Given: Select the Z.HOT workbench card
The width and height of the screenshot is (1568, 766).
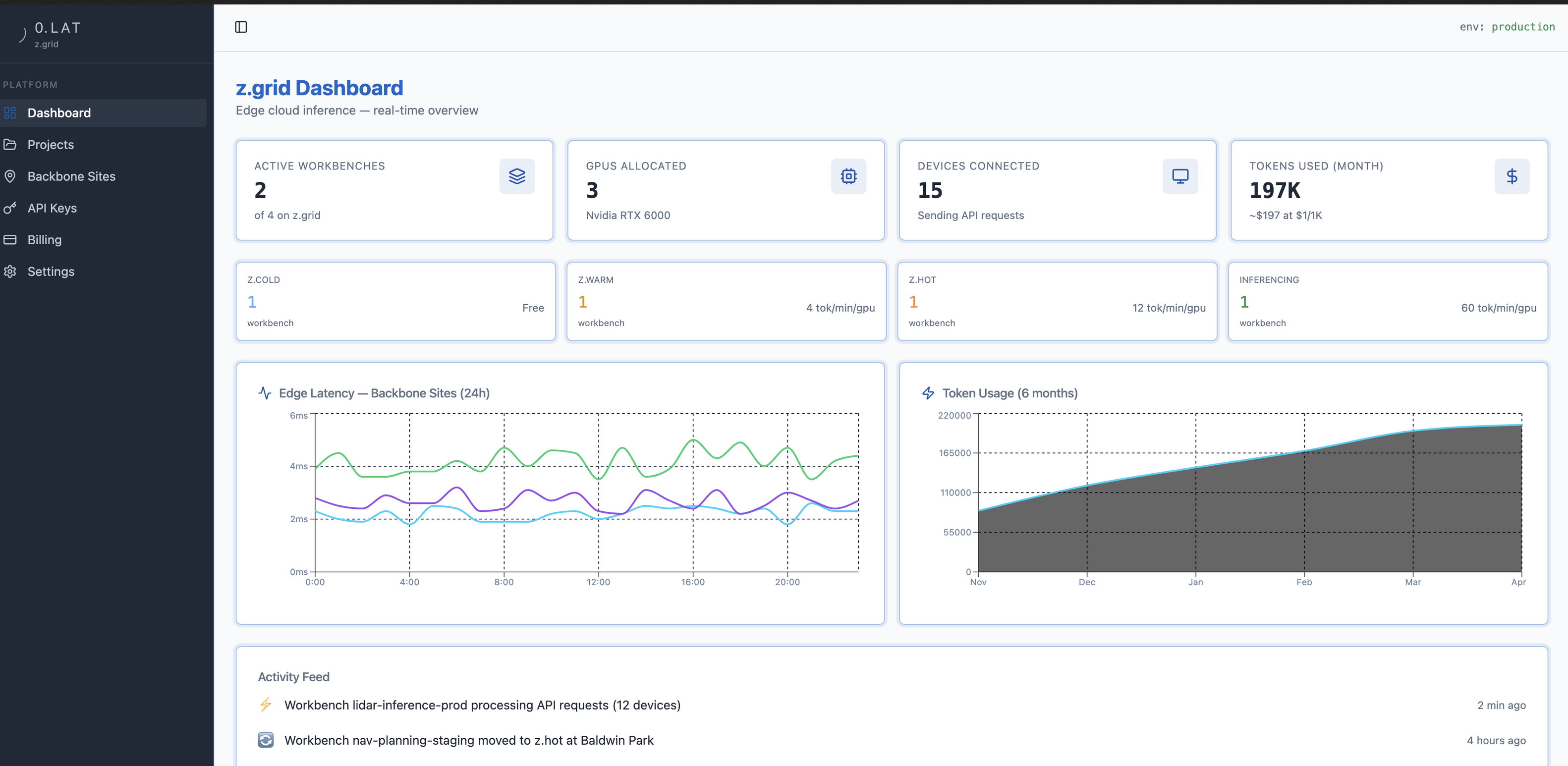Looking at the screenshot, I should pos(1057,301).
